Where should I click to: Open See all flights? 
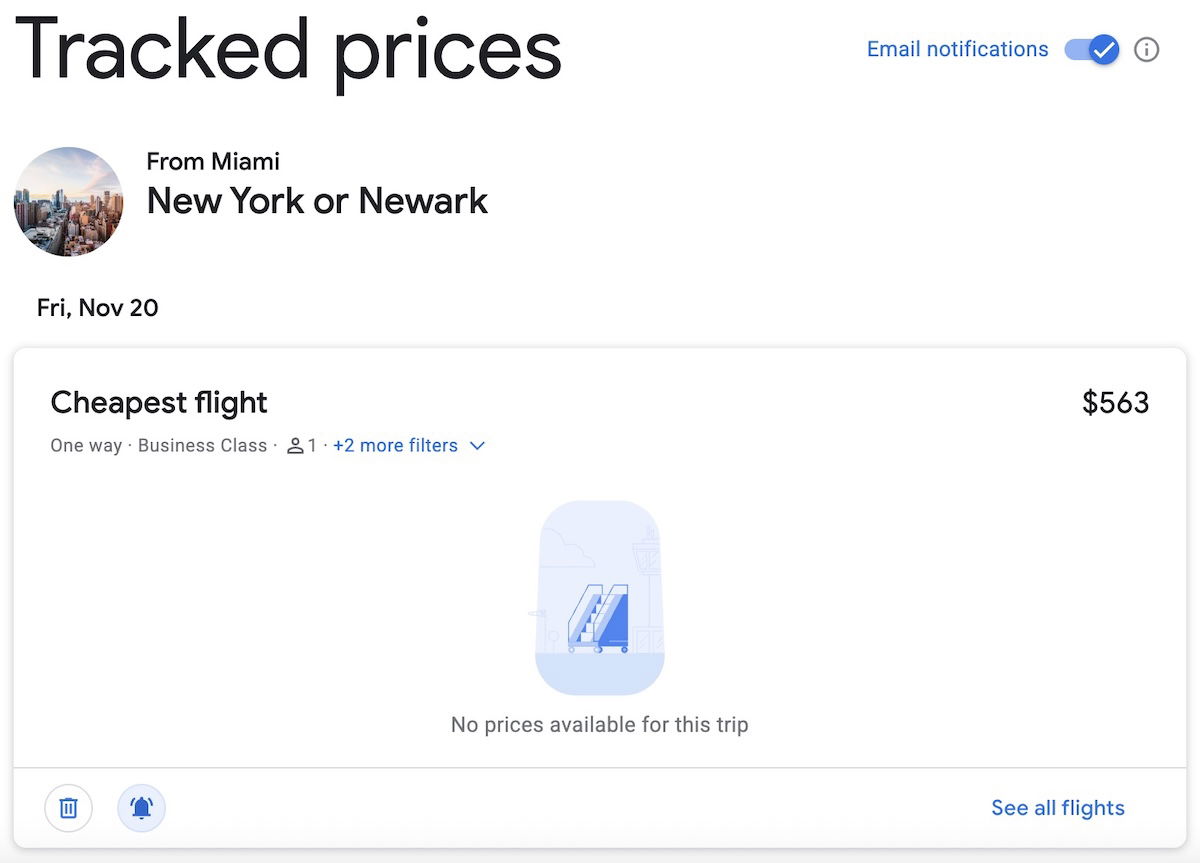(1057, 808)
